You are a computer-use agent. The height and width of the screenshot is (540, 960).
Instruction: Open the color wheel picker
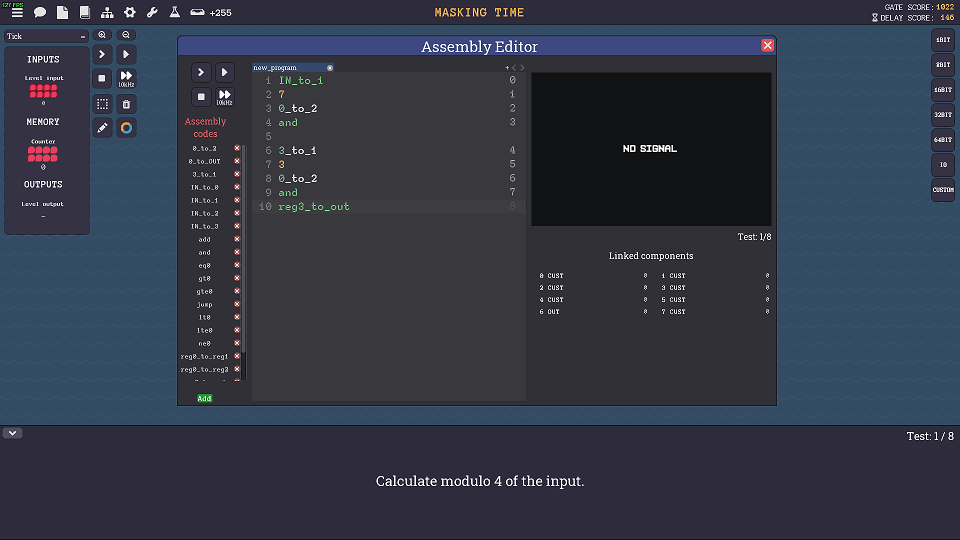[126, 128]
